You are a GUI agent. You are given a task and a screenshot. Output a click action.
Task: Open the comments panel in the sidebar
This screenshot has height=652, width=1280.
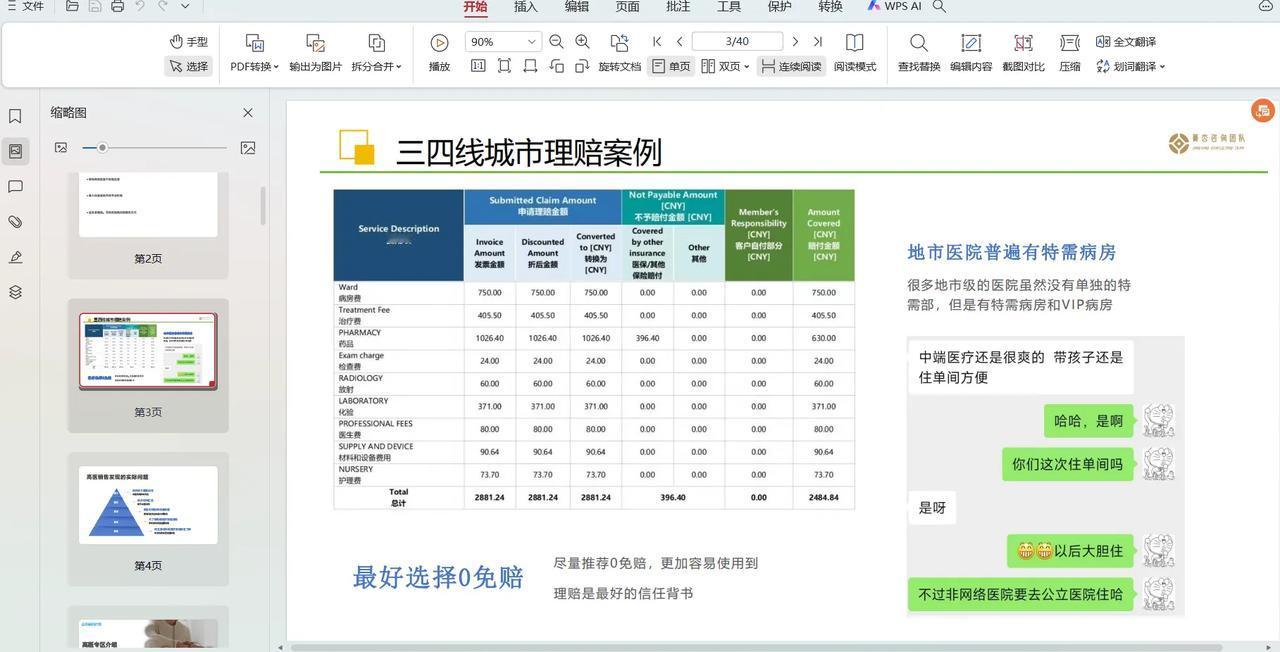[15, 187]
